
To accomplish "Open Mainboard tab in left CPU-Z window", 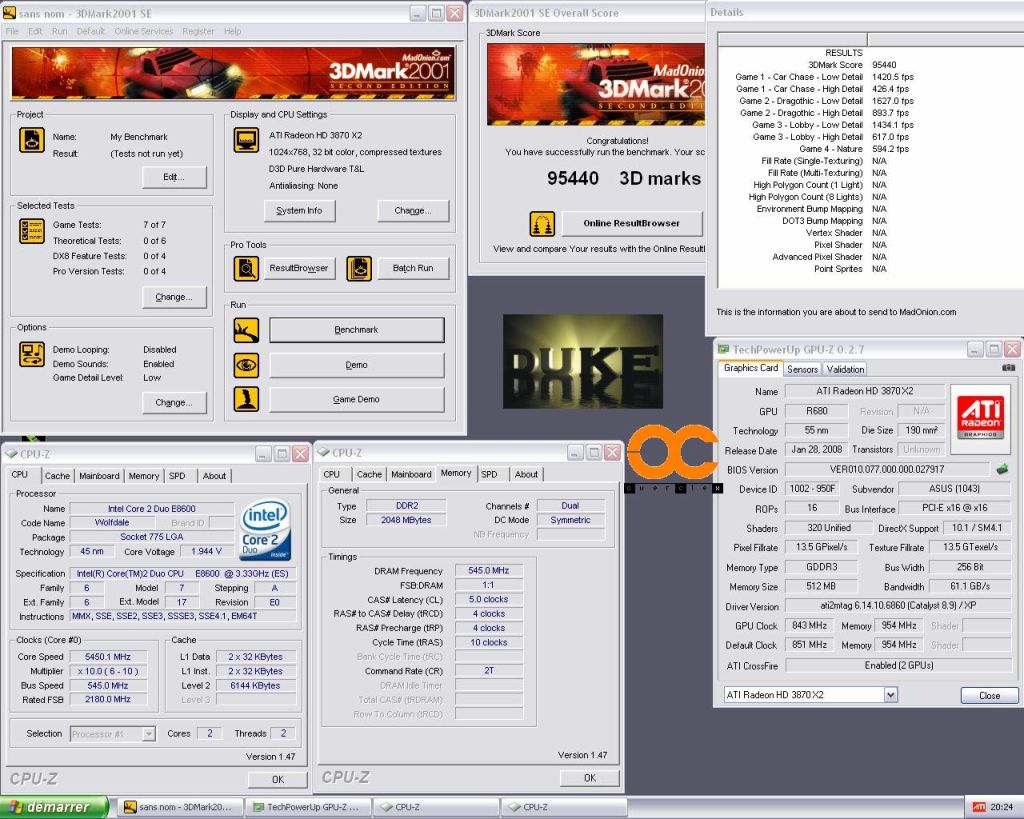I will click(x=99, y=476).
